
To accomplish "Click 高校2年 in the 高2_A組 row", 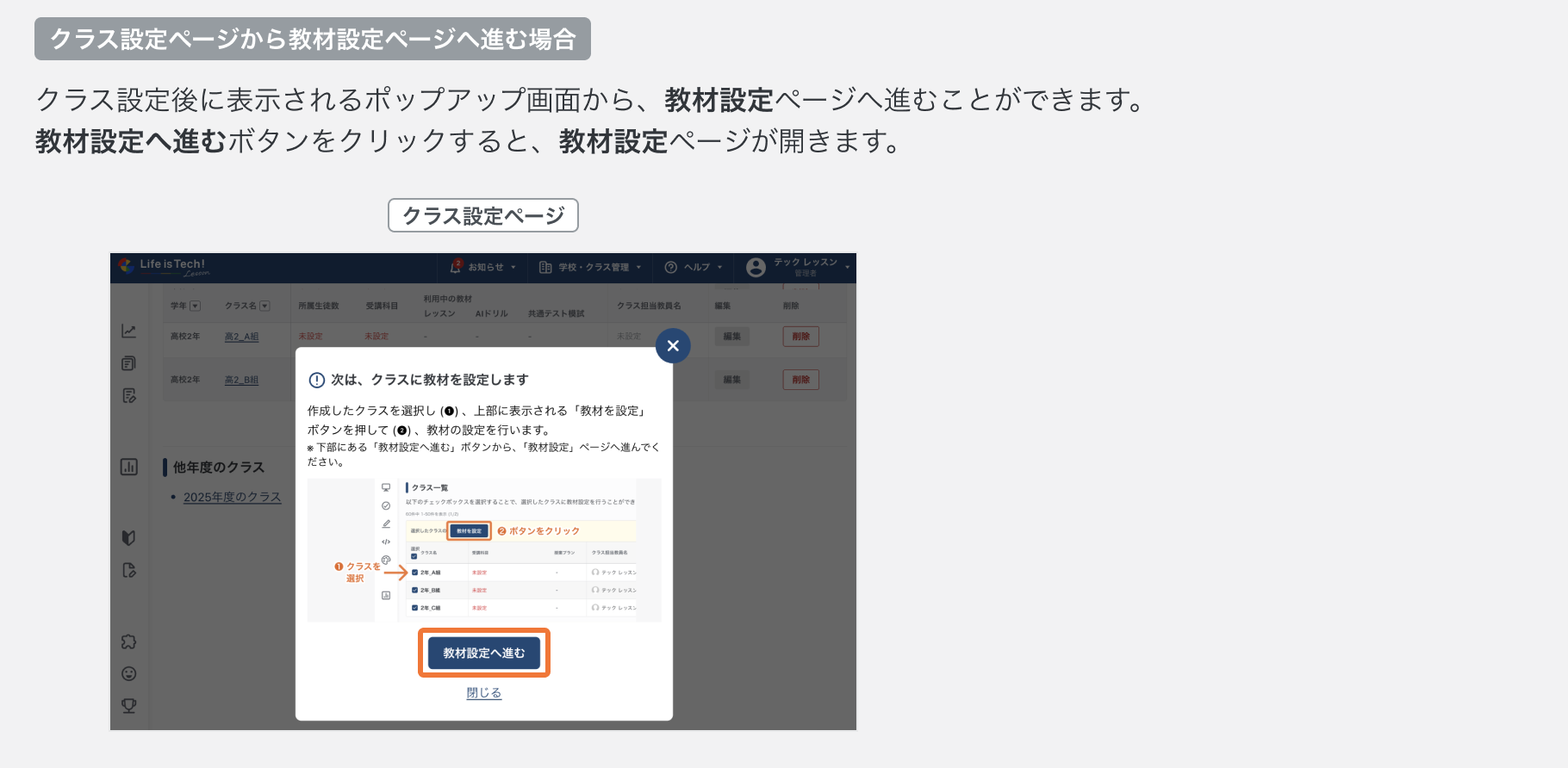I will tap(185, 337).
